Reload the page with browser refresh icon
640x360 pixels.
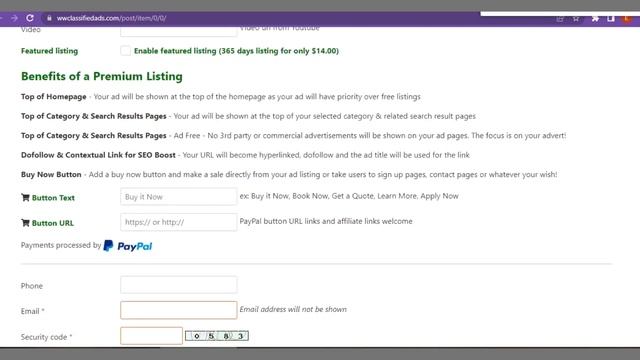(x=30, y=18)
